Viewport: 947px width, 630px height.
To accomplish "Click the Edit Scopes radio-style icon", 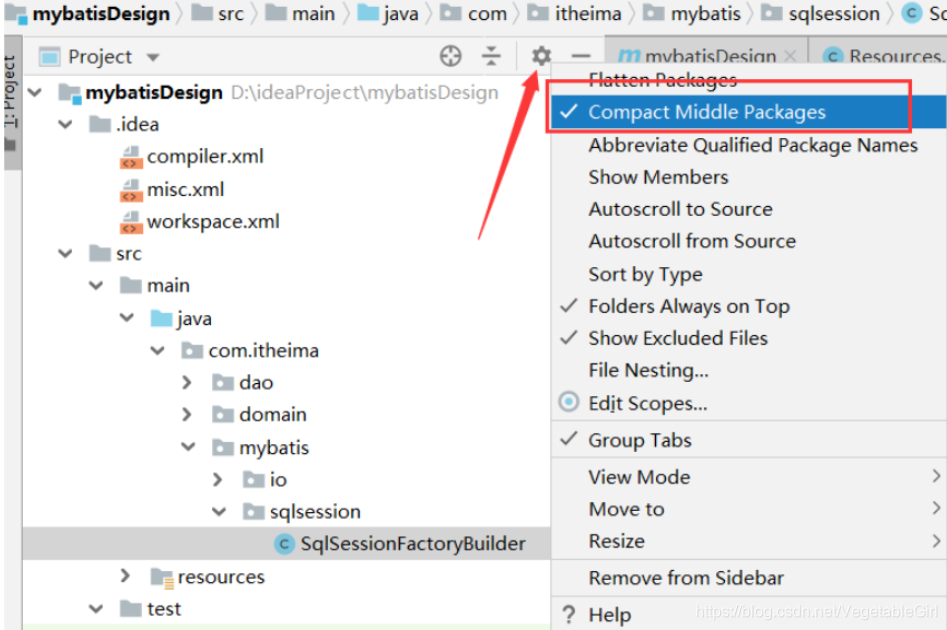I will point(569,402).
